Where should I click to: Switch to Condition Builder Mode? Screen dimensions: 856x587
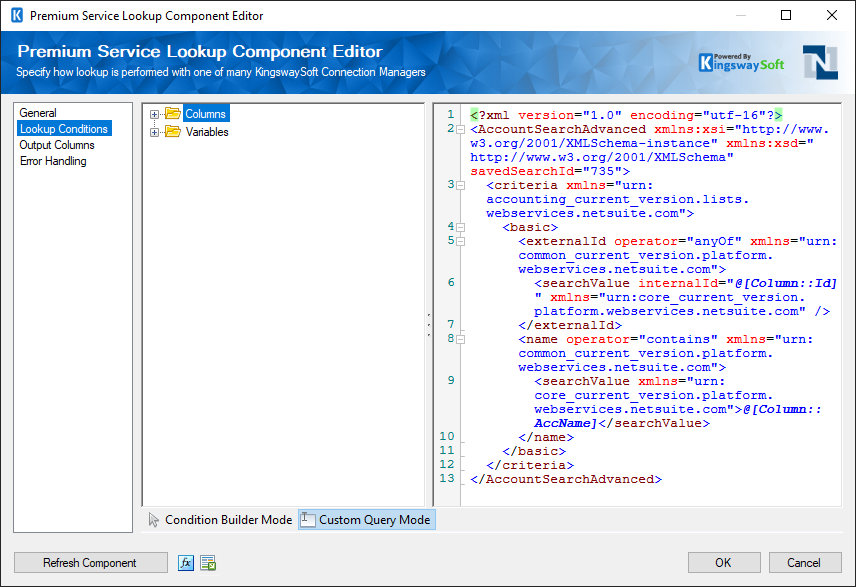click(221, 520)
